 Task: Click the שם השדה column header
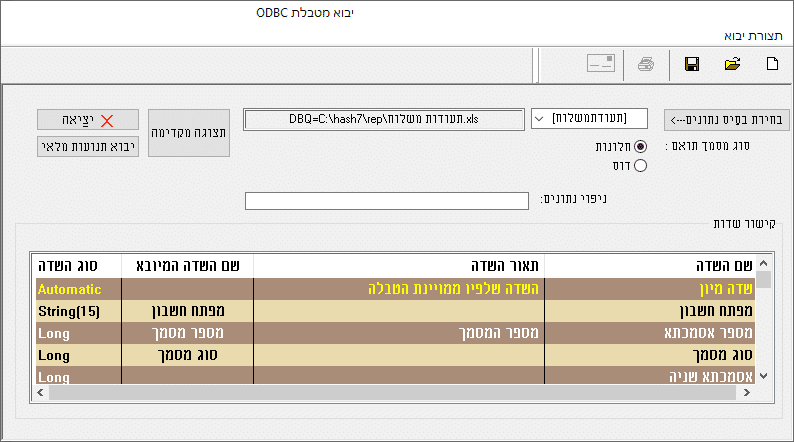pos(650,266)
